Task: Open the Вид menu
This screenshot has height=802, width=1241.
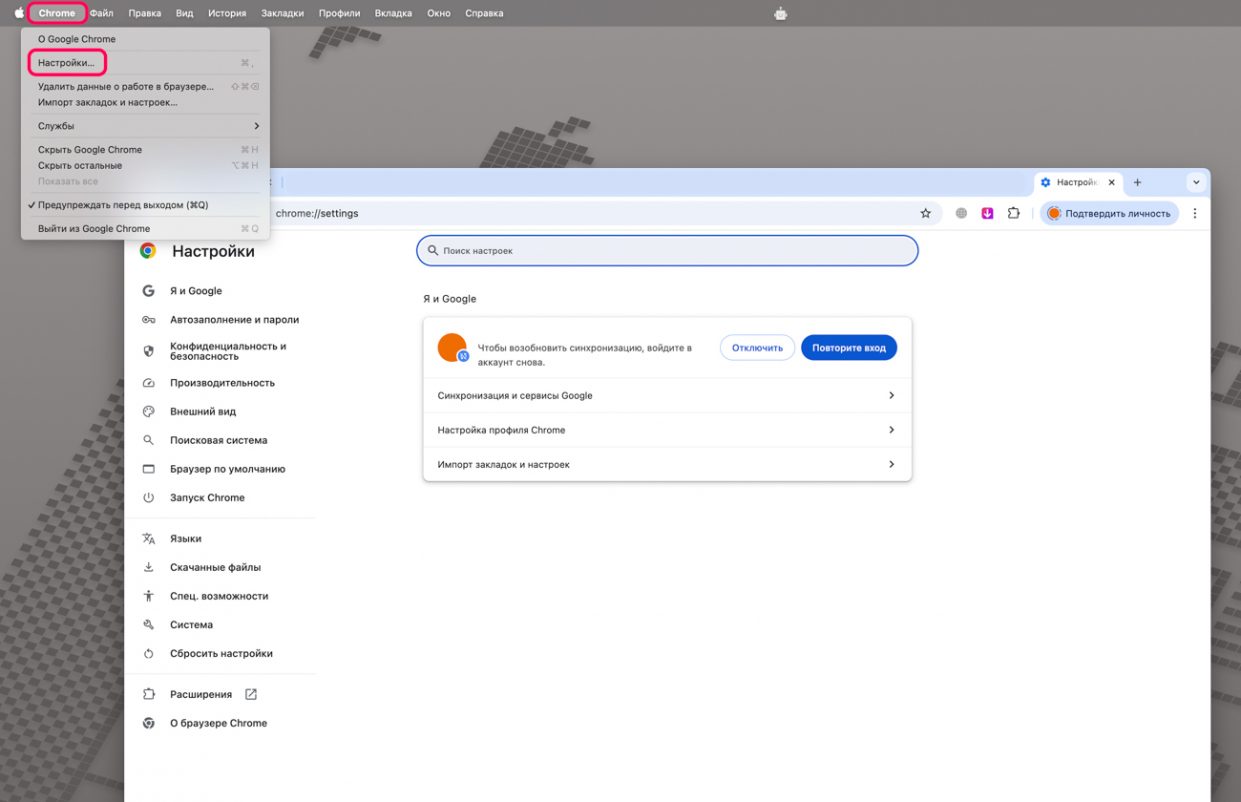Action: click(x=184, y=13)
